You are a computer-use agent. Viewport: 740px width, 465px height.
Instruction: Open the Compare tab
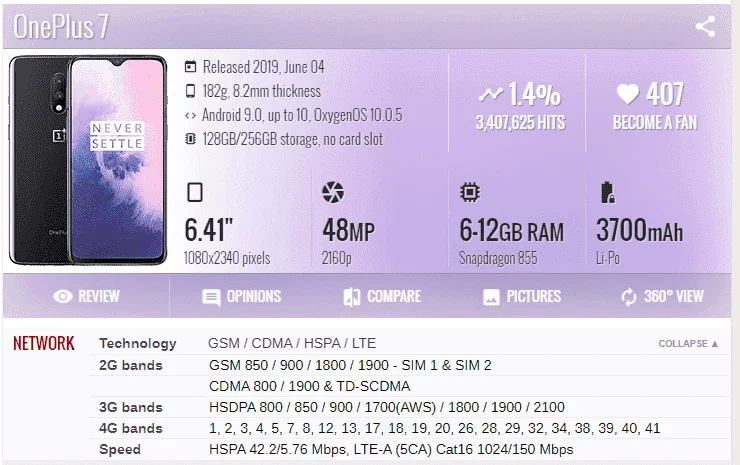(382, 296)
